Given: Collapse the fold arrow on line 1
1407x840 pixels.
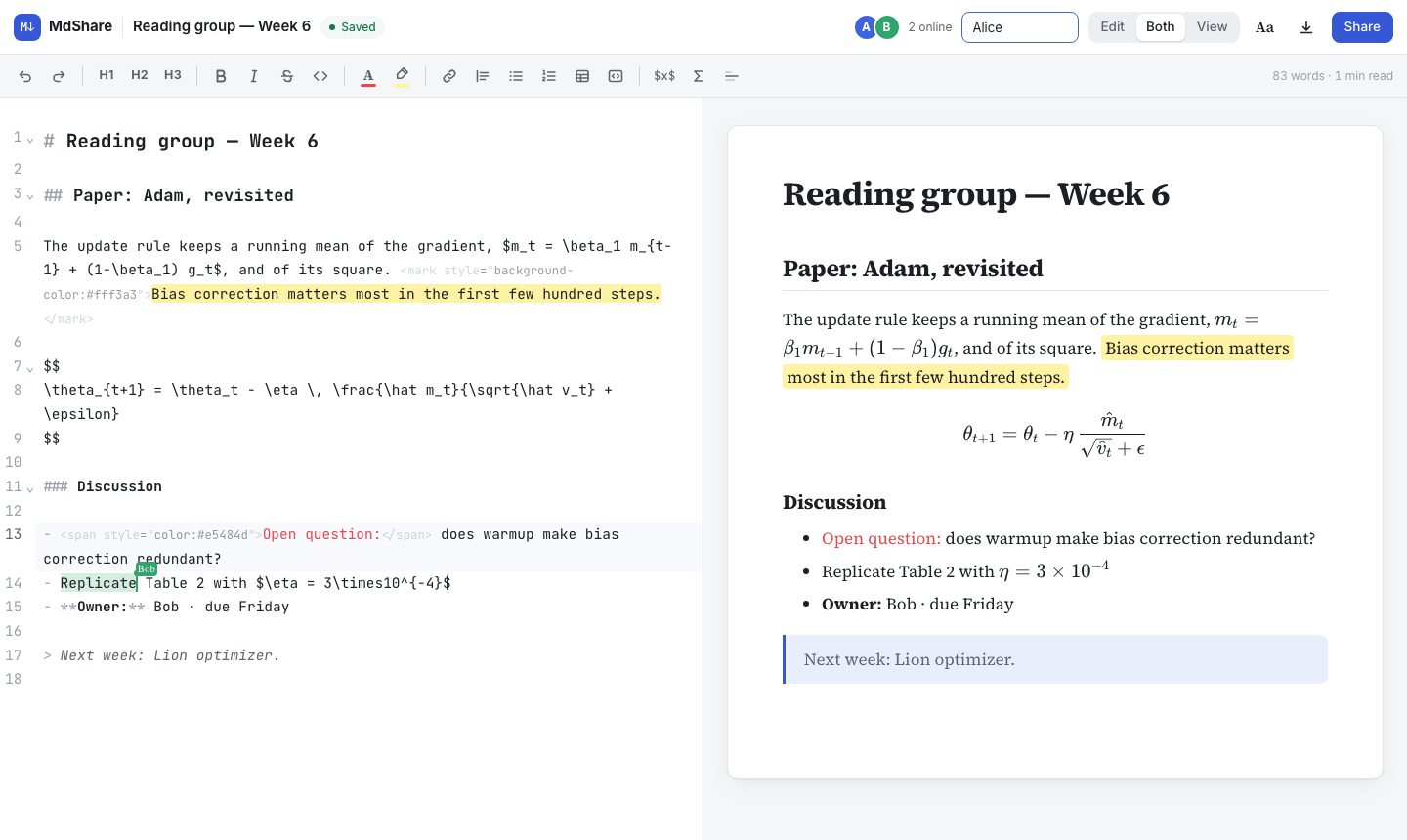Looking at the screenshot, I should tap(30, 141).
